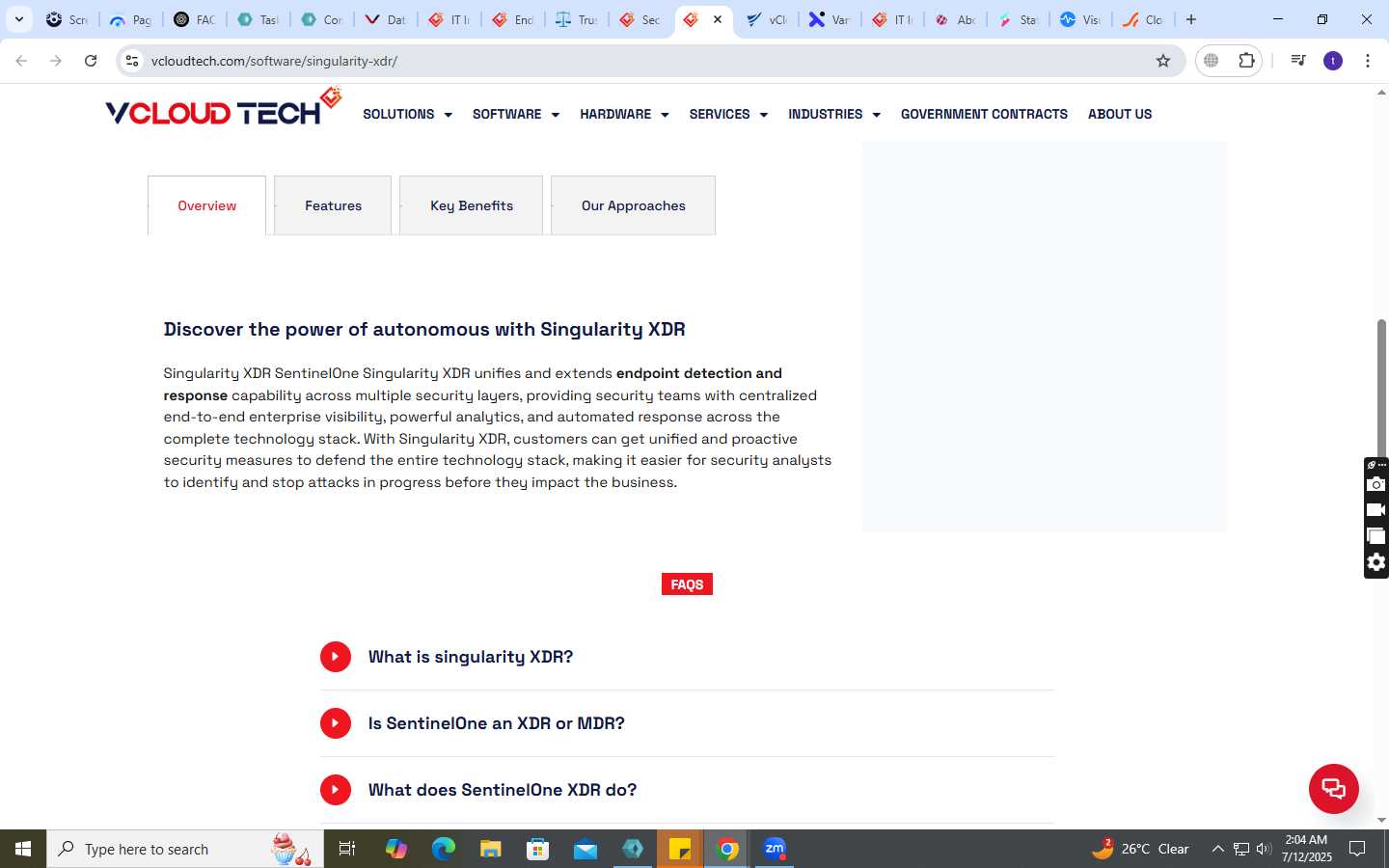The width and height of the screenshot is (1389, 868).
Task: Click the settings gear on side panel
Action: pos(1376,562)
